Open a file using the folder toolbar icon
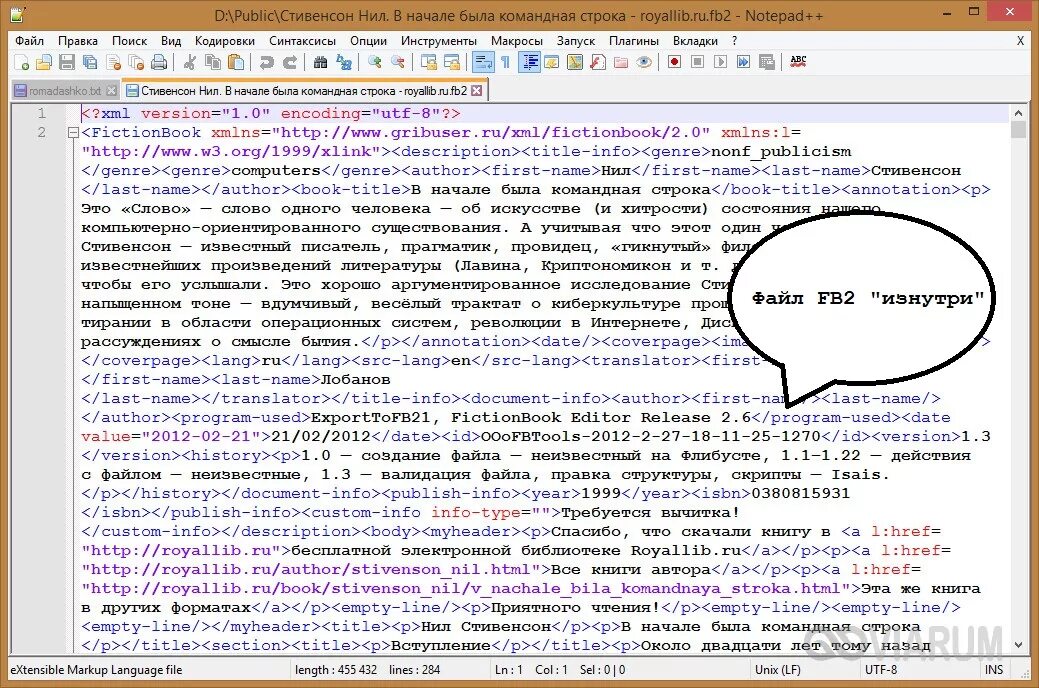The image size is (1039, 688). [44, 62]
